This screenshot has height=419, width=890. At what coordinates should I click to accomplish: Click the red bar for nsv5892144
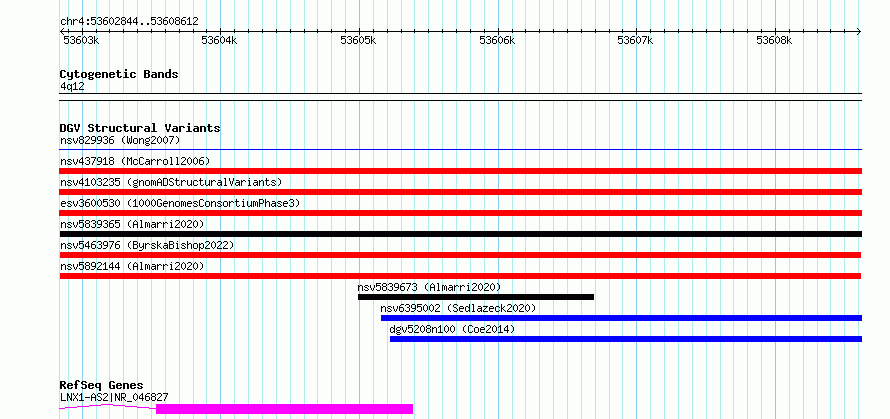pos(460,276)
